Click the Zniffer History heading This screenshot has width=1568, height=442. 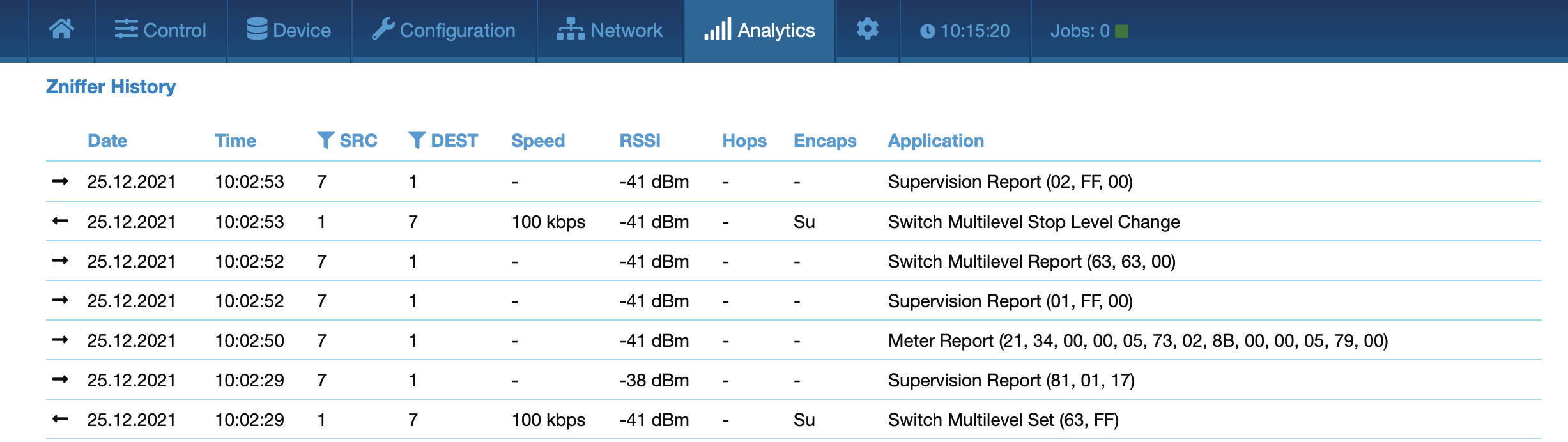point(111,86)
